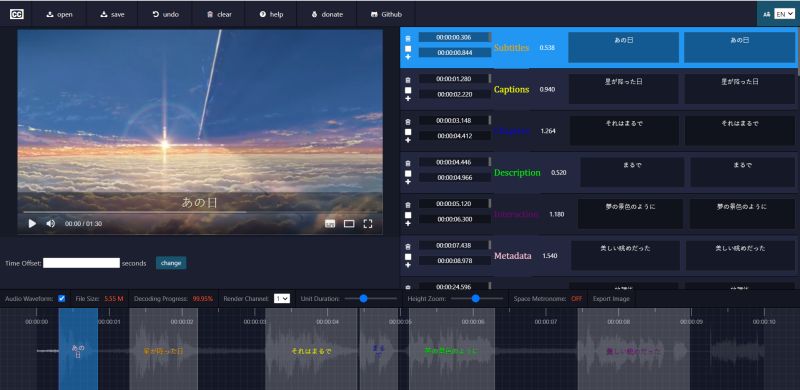
Task: Click the save menu item
Action: pyautogui.click(x=112, y=14)
